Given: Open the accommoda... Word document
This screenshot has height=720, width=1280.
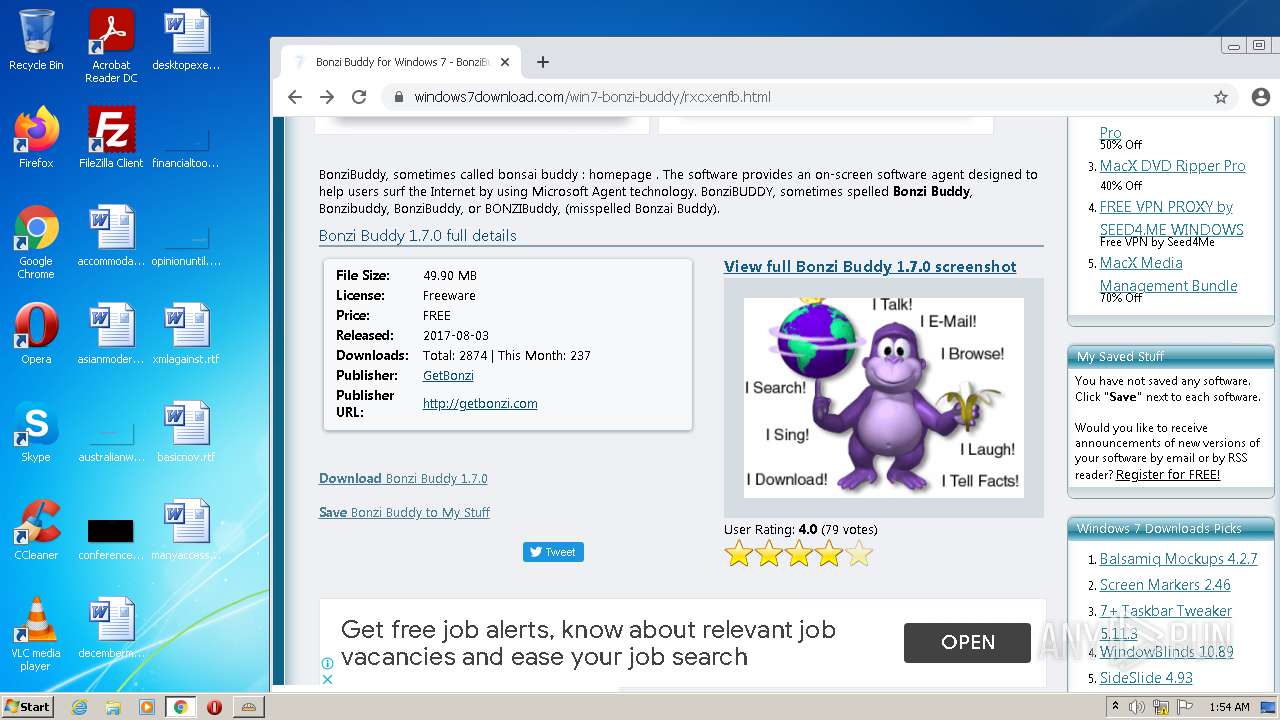Looking at the screenshot, I should (x=111, y=236).
